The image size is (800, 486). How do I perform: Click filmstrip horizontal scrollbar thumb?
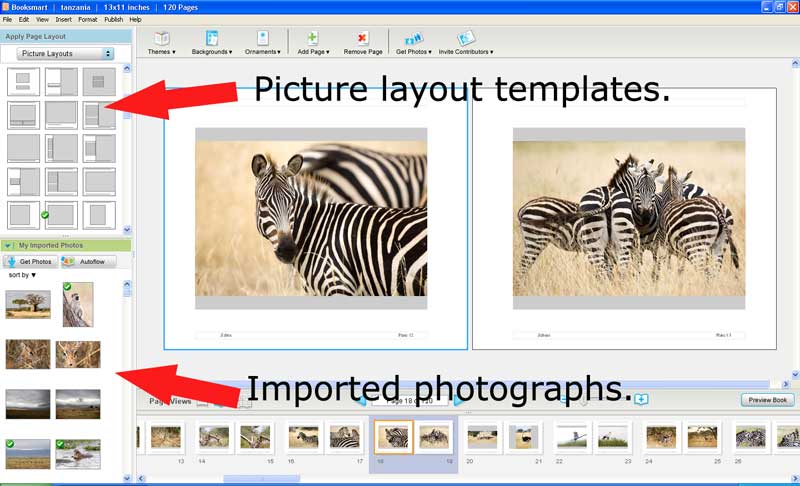tap(262, 478)
